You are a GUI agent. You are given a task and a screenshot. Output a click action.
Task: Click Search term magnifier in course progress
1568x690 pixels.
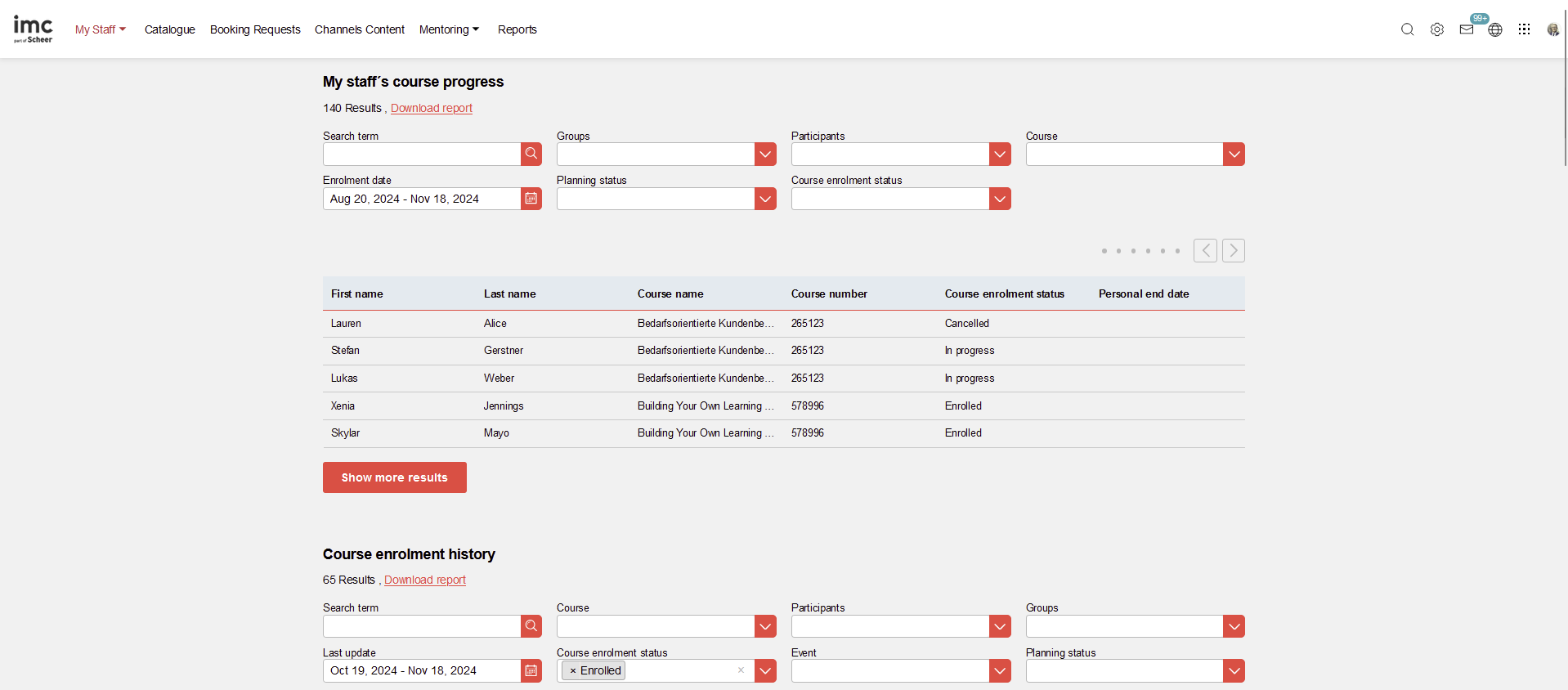point(531,154)
